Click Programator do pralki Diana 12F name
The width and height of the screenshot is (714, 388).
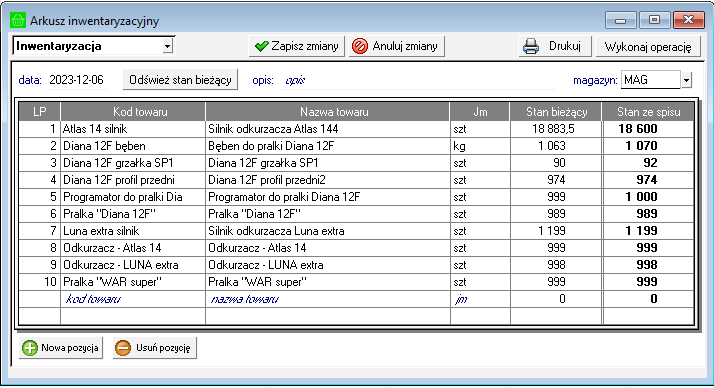[328, 197]
